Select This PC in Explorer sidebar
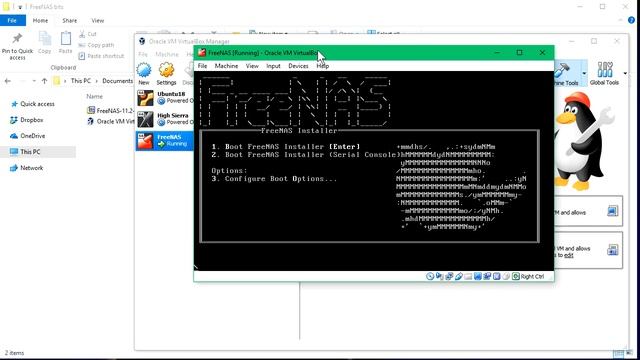This screenshot has height=360, width=640. 38,152
